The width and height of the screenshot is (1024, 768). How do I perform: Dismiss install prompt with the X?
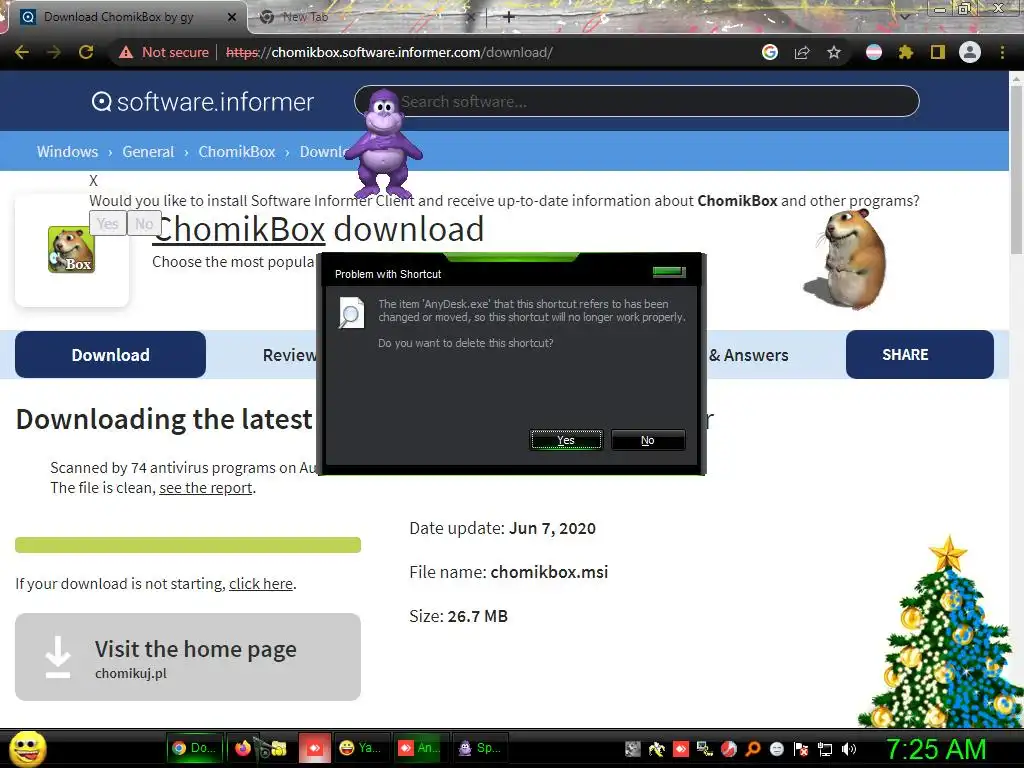[x=93, y=181]
